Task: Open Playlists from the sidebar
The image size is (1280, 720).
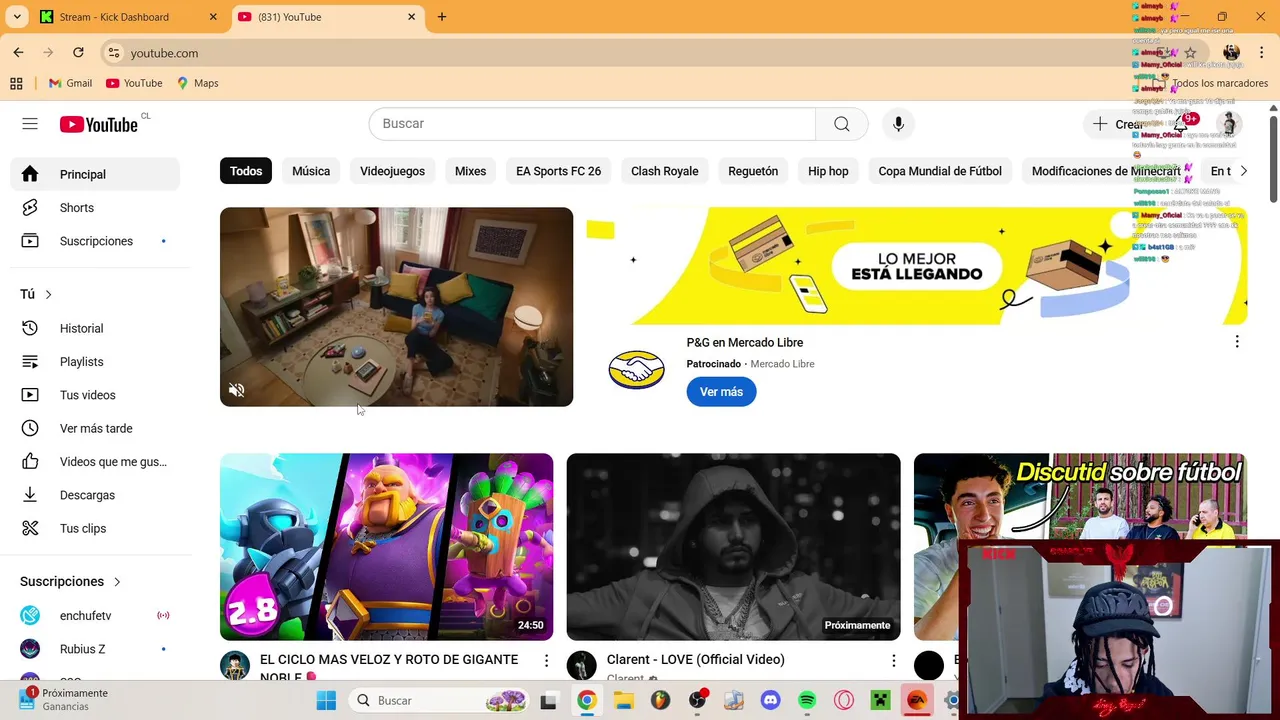Action: [95, 362]
